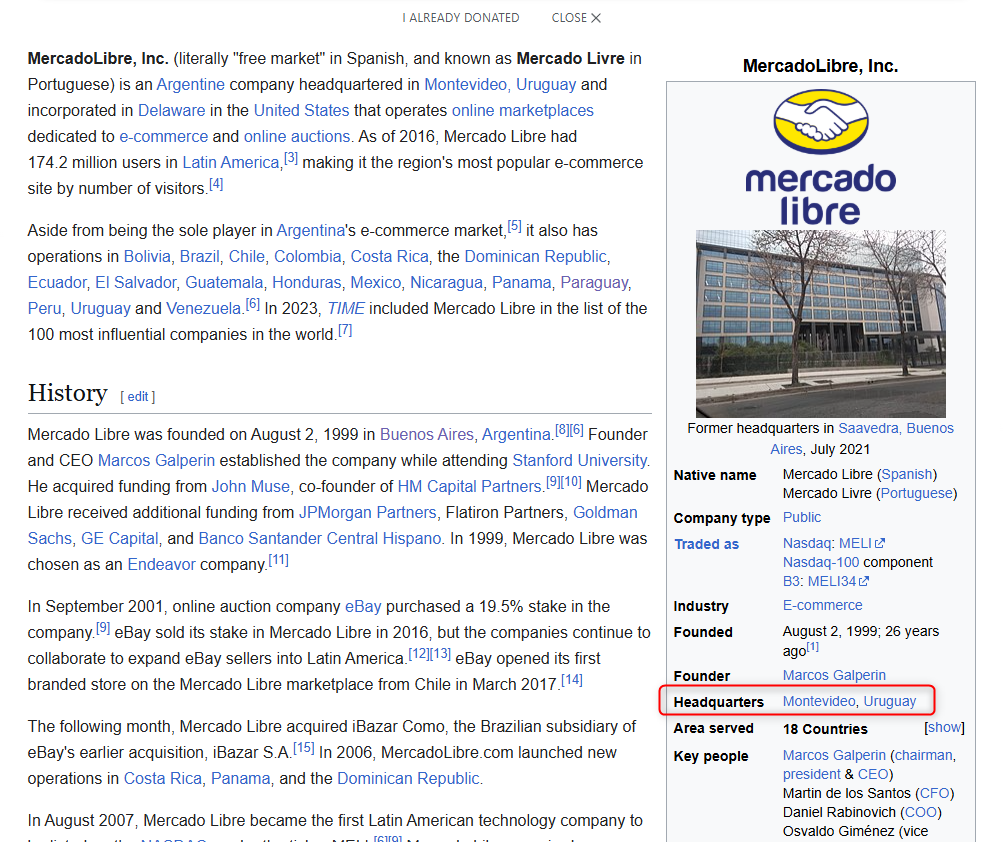
Task: Open Marcos Galperin link in History paragraph
Action: point(156,461)
